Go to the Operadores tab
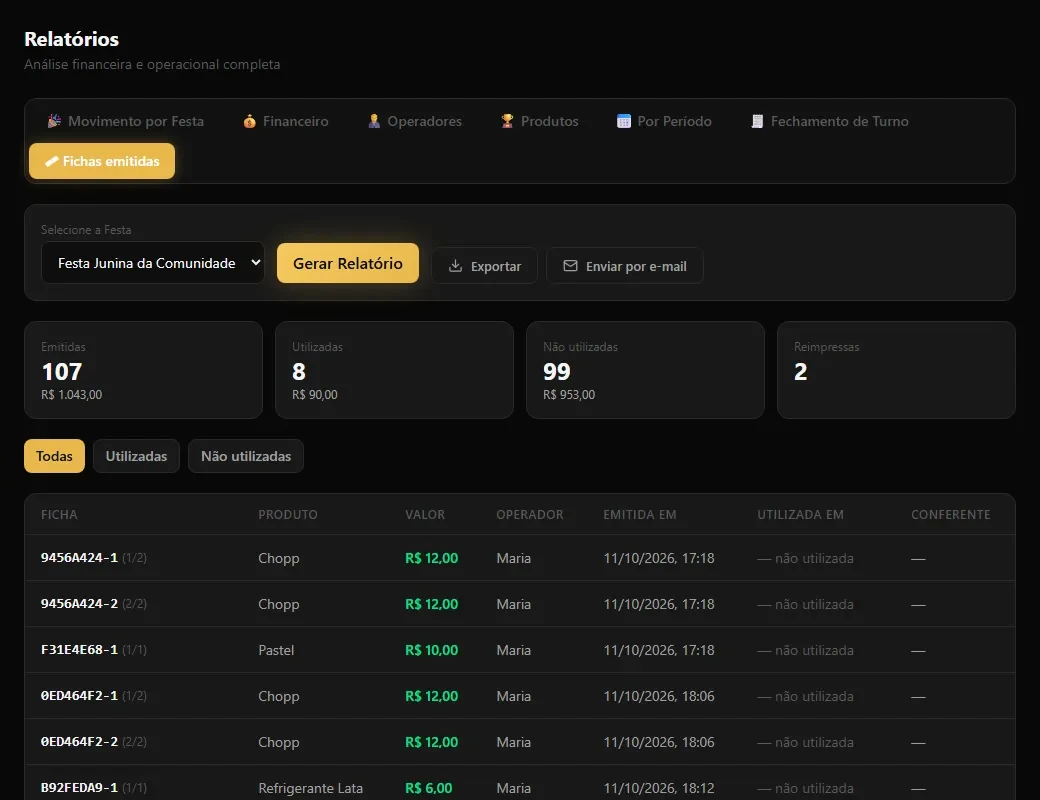The height and width of the screenshot is (800, 1040). [415, 121]
